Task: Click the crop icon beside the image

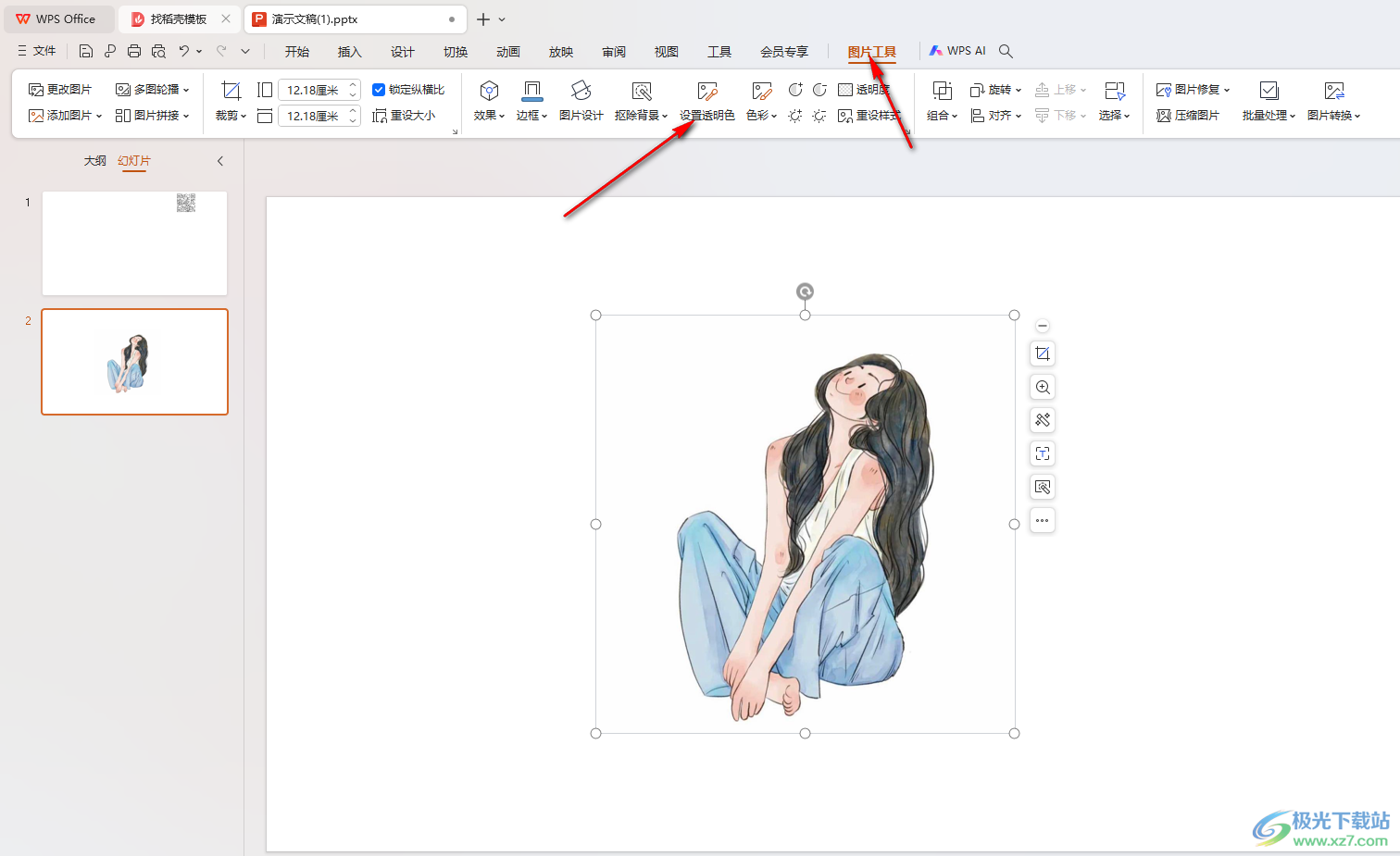Action: click(1043, 354)
